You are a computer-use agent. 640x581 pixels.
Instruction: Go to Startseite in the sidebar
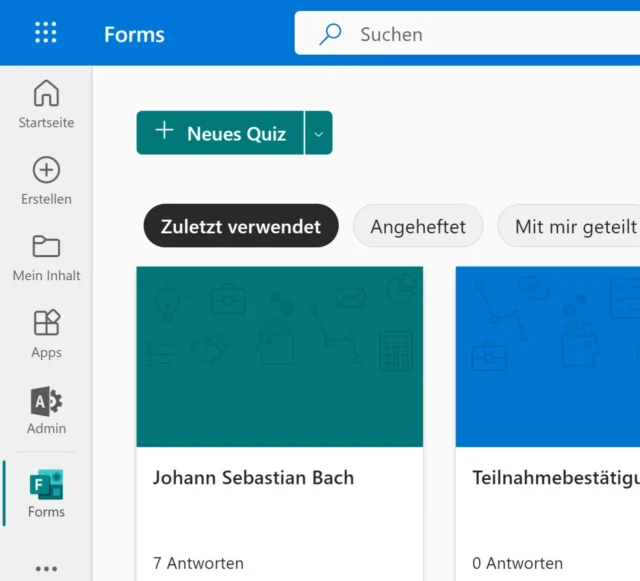[46, 104]
